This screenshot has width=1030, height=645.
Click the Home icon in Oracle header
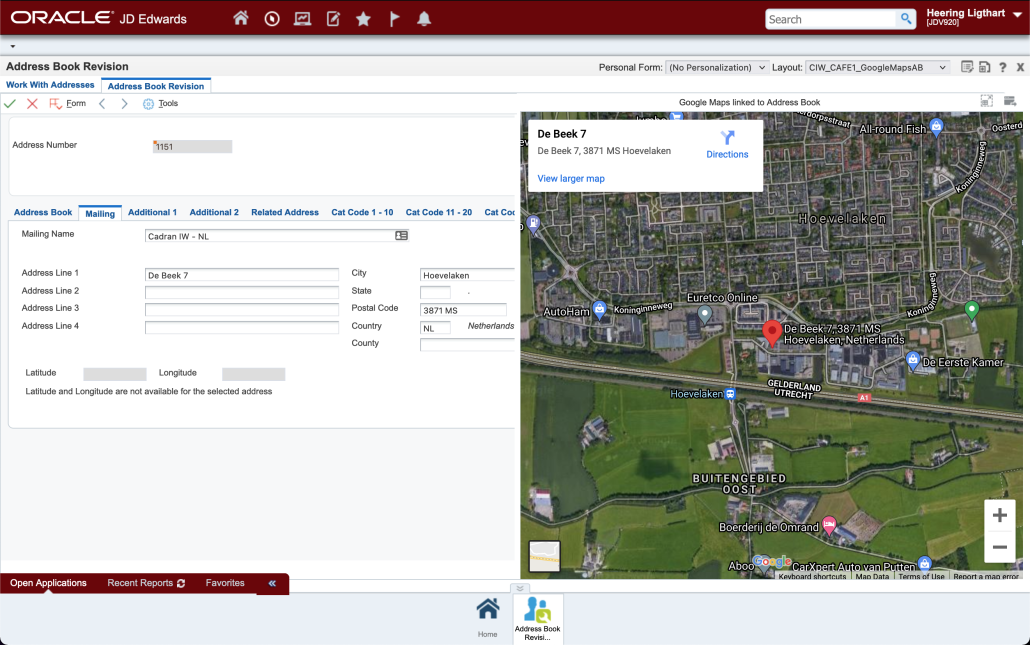[x=241, y=19]
